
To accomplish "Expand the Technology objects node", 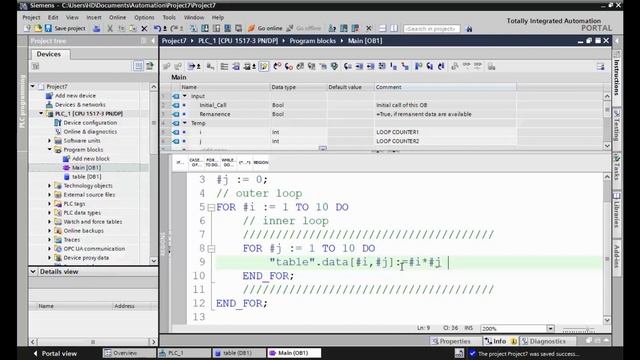I will click(x=50, y=186).
